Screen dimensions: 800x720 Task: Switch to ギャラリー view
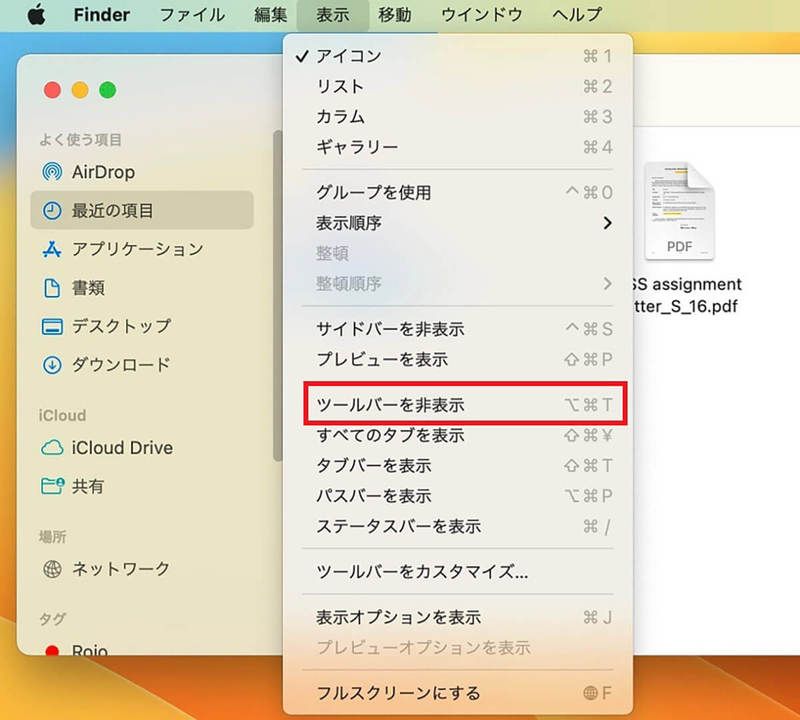pos(458,147)
